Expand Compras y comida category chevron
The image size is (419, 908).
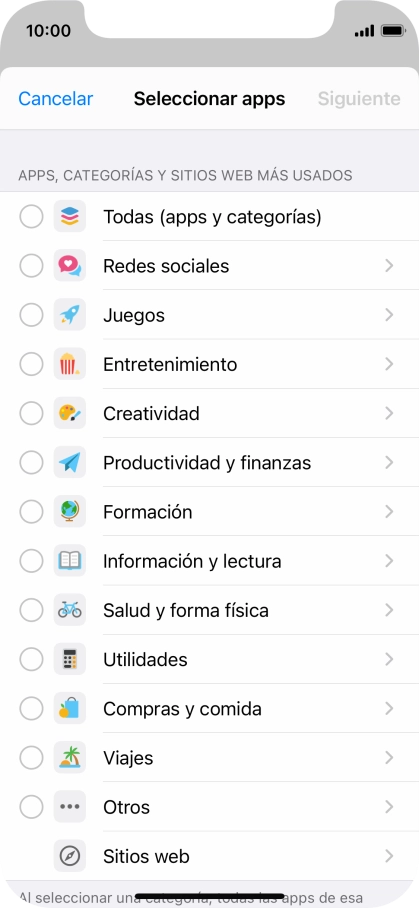[389, 709]
